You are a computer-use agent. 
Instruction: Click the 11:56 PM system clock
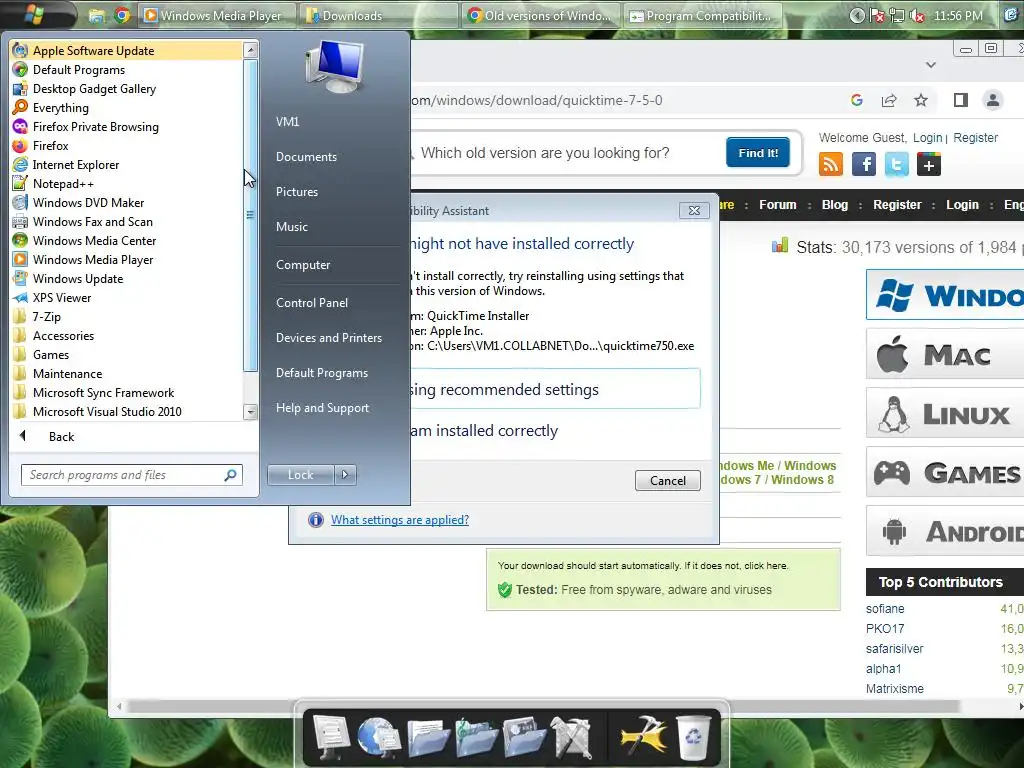coord(958,16)
